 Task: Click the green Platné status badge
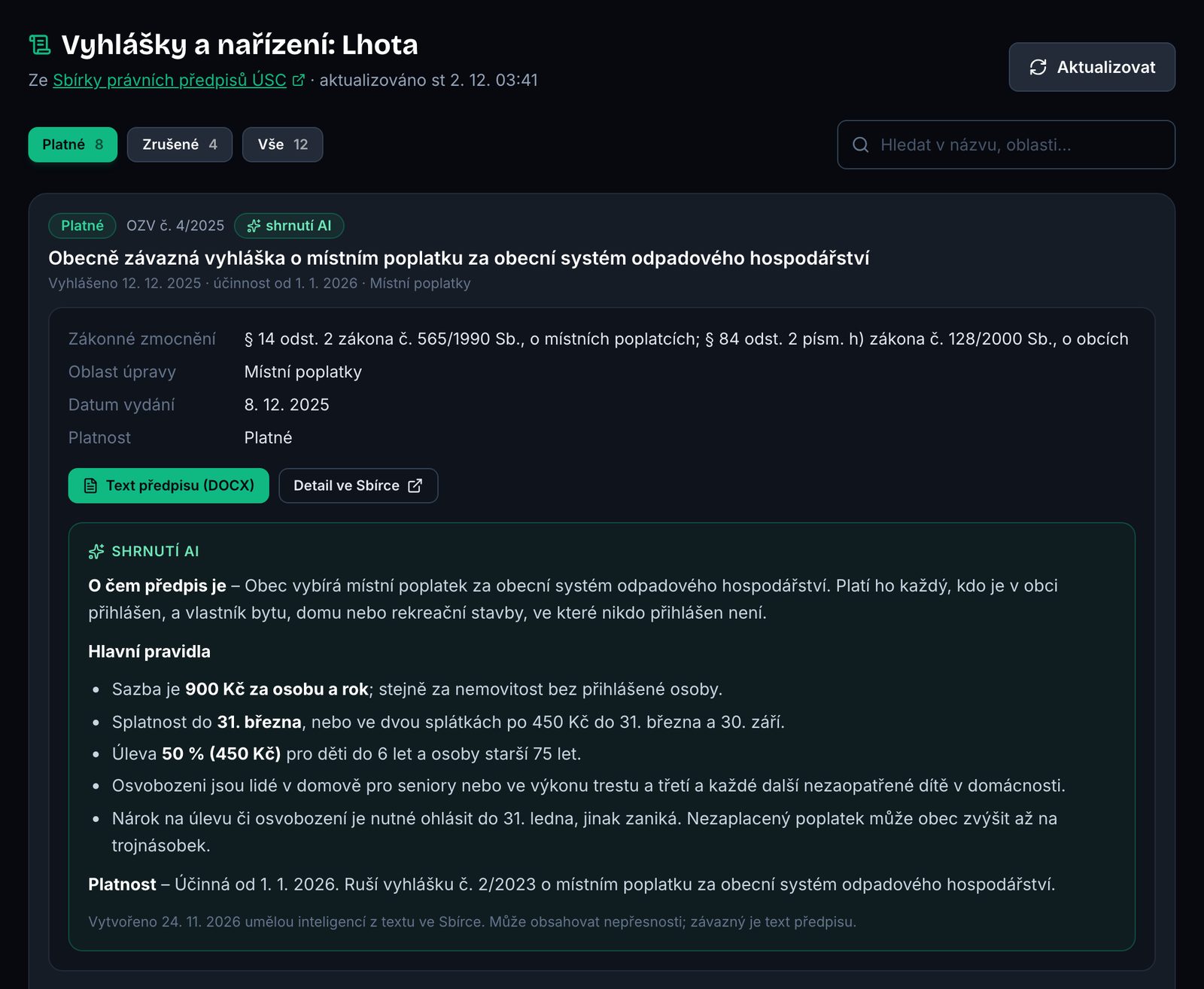[x=82, y=226]
